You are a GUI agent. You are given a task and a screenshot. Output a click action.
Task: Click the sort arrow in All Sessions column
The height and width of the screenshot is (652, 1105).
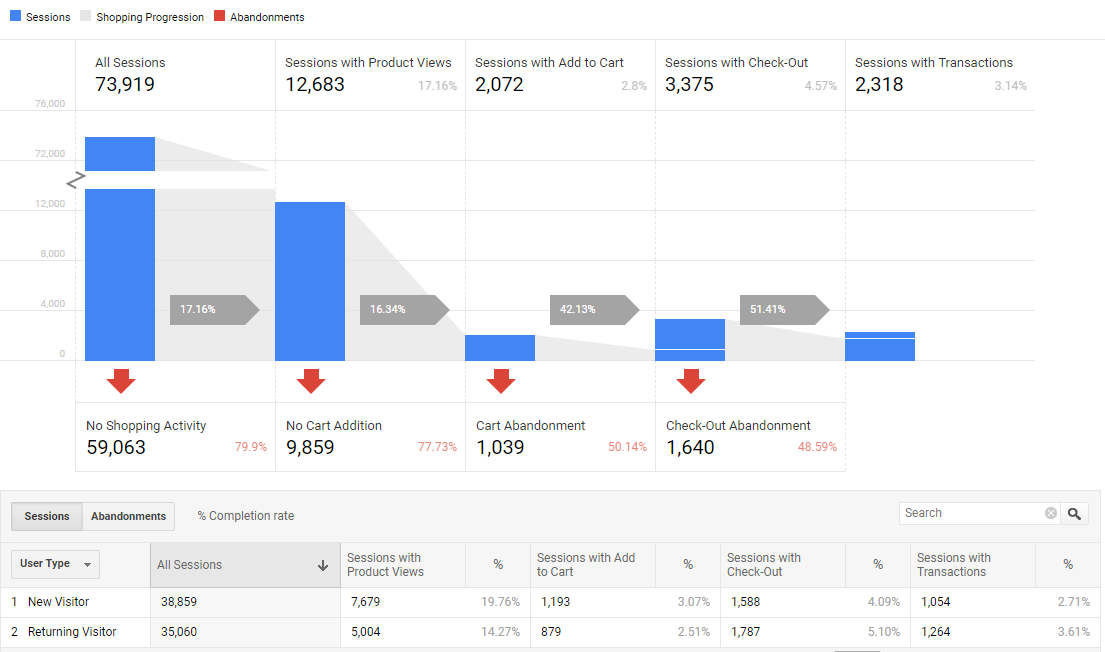[323, 565]
